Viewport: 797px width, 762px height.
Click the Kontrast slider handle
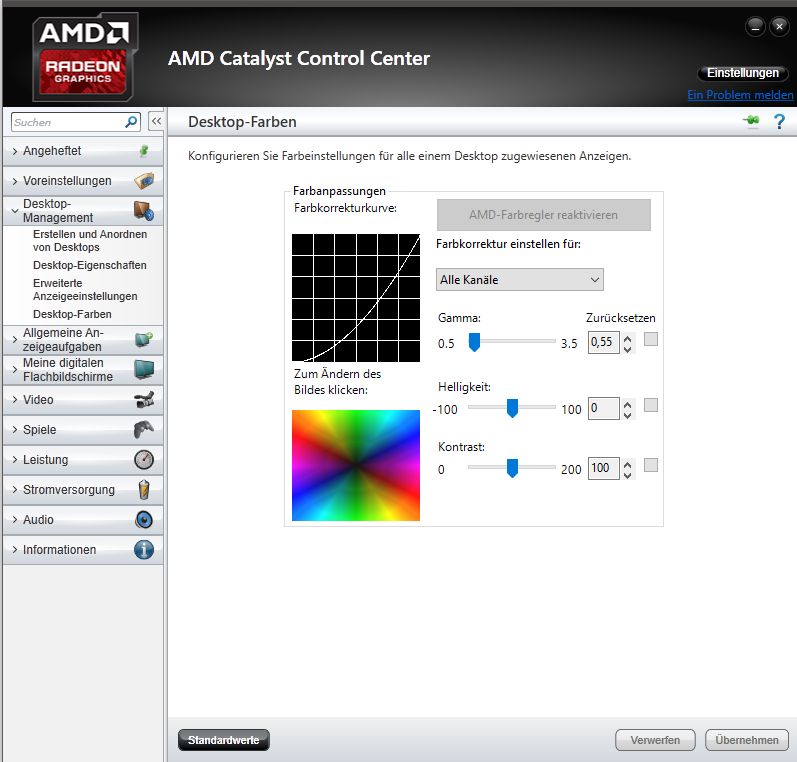(512, 468)
